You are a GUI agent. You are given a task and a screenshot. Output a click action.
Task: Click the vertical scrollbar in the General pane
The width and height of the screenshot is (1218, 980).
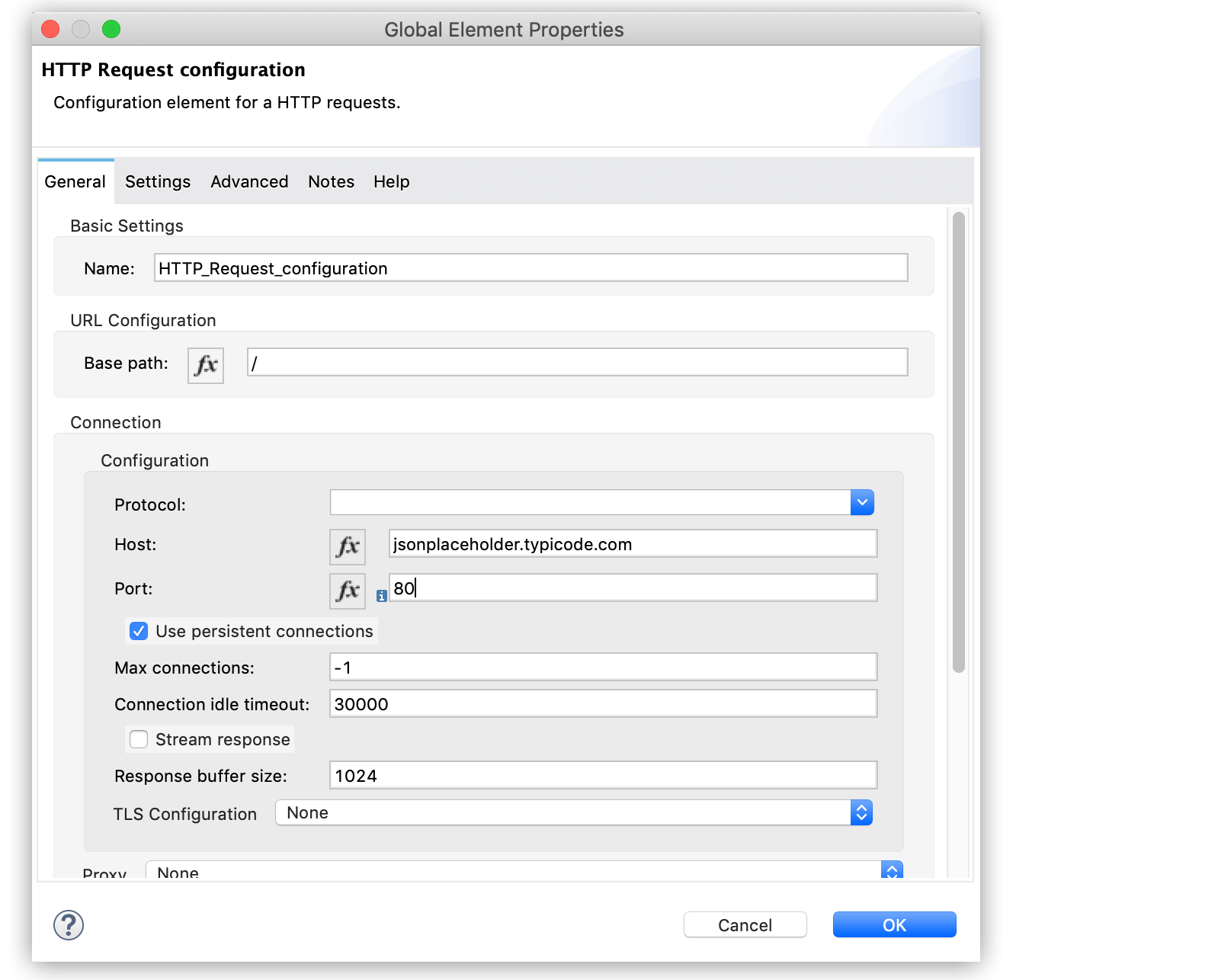tap(958, 442)
